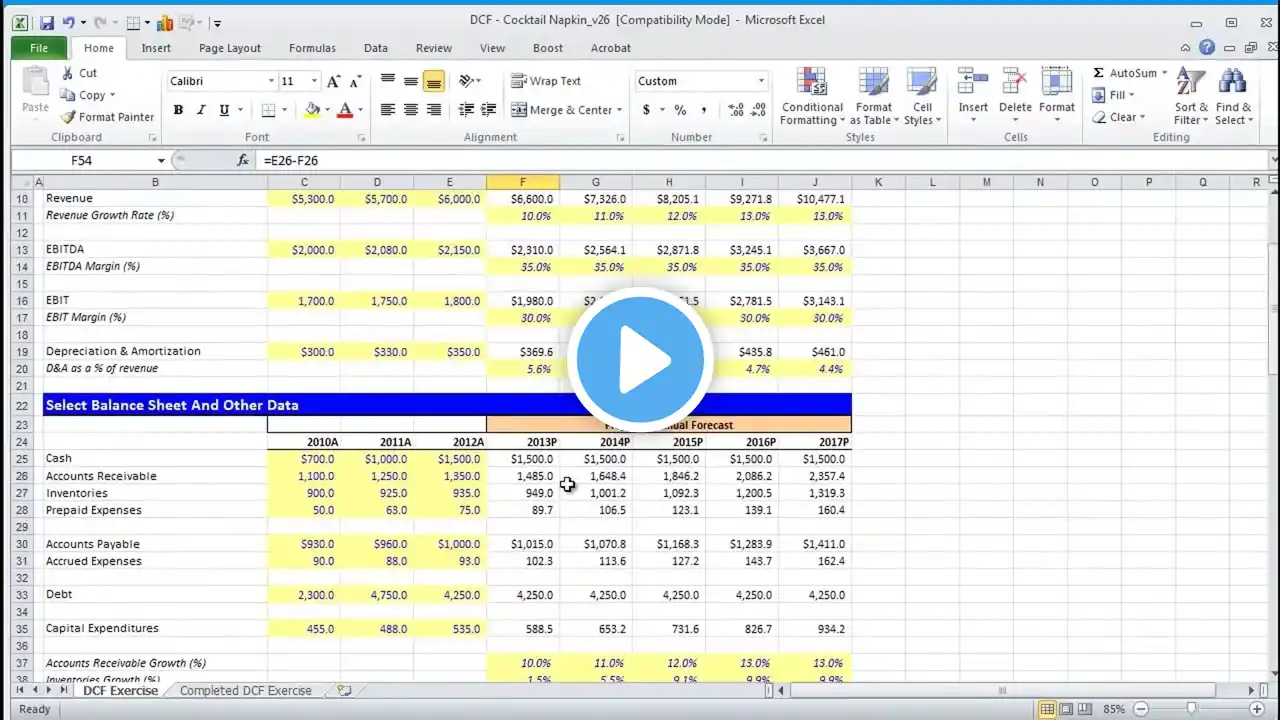
Task: Toggle the highlighted Bottom Align button
Action: tap(434, 81)
